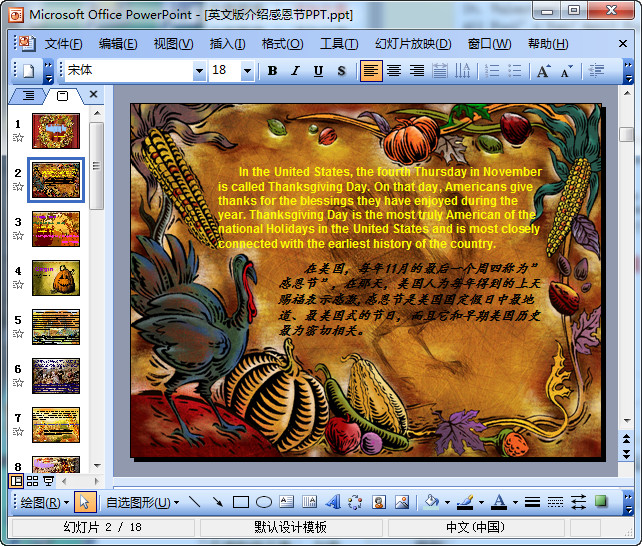Decrease indent level icon
Screen dimensions: 642x546
click(x=596, y=71)
